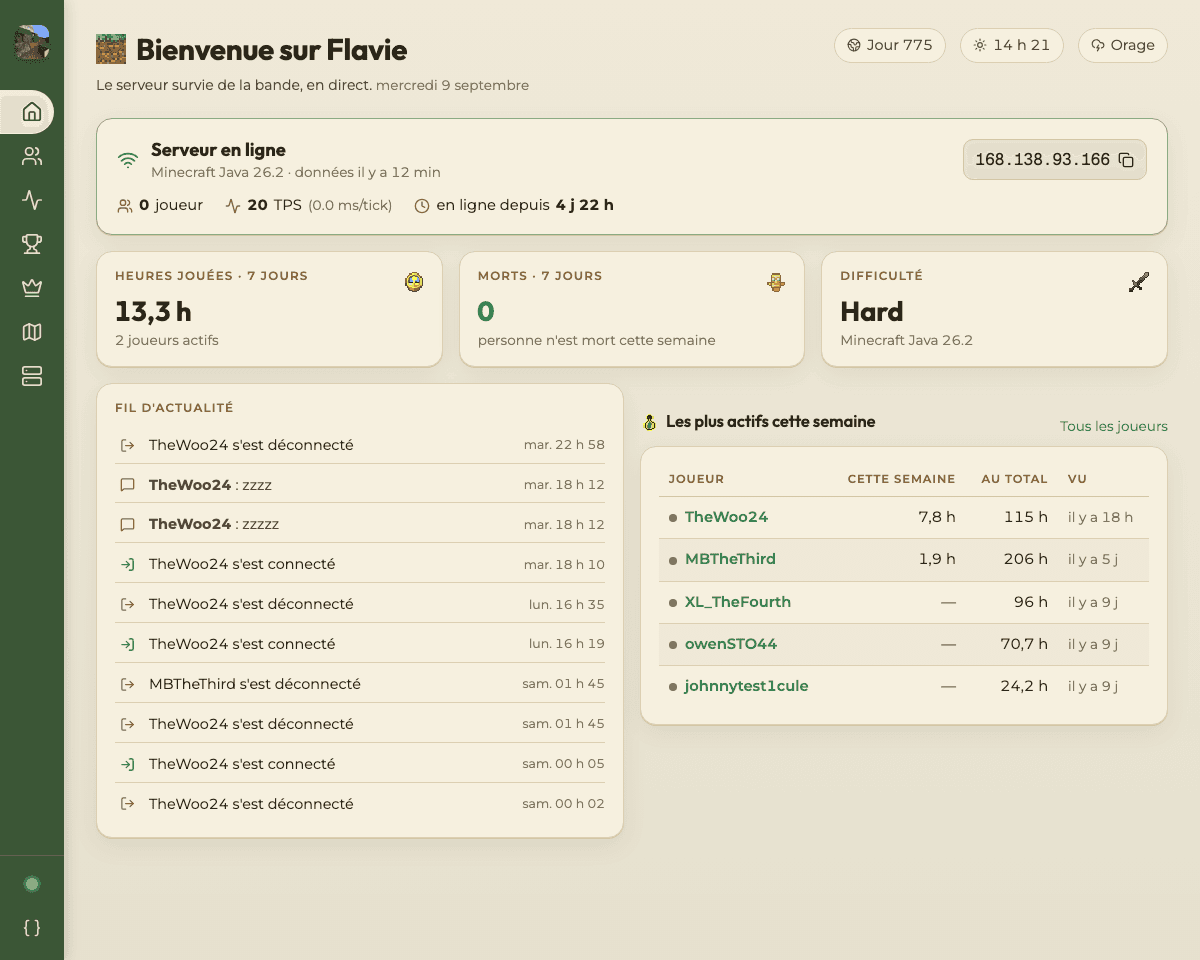
Task: Click the CETTE SEMAINE column header
Action: 901,479
